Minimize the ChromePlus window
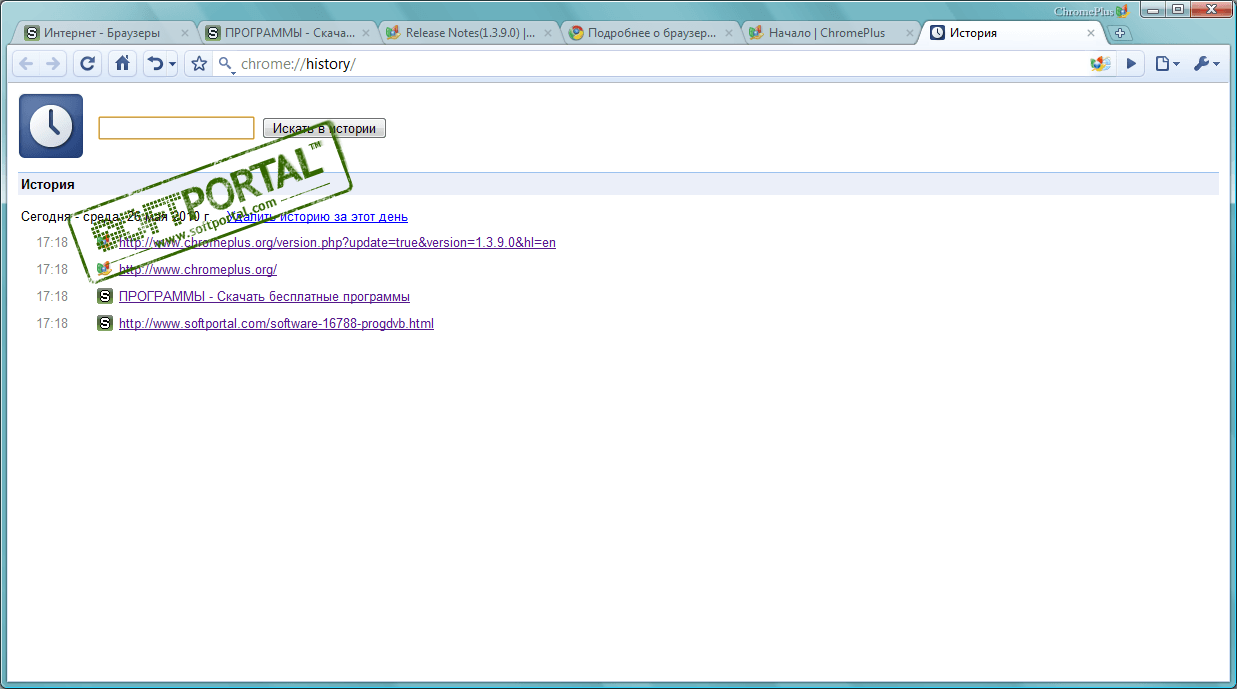Image resolution: width=1237 pixels, height=689 pixels. coord(1155,9)
